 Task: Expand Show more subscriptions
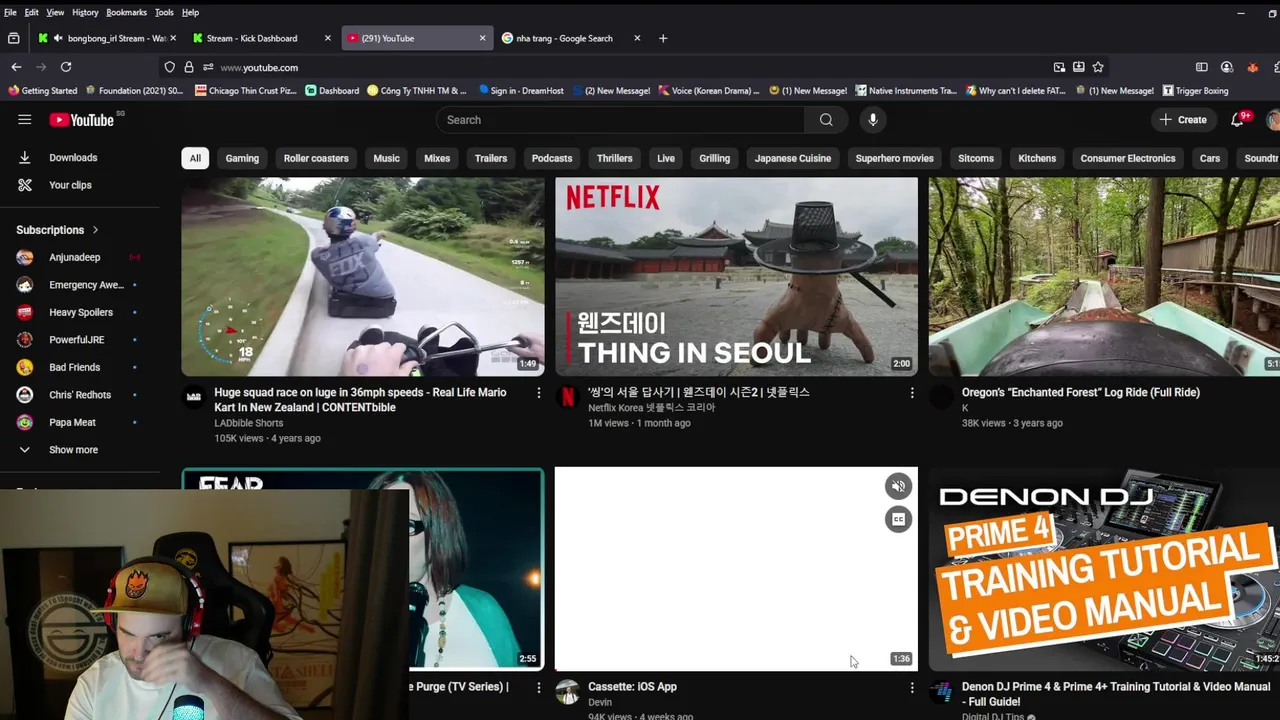coord(73,450)
